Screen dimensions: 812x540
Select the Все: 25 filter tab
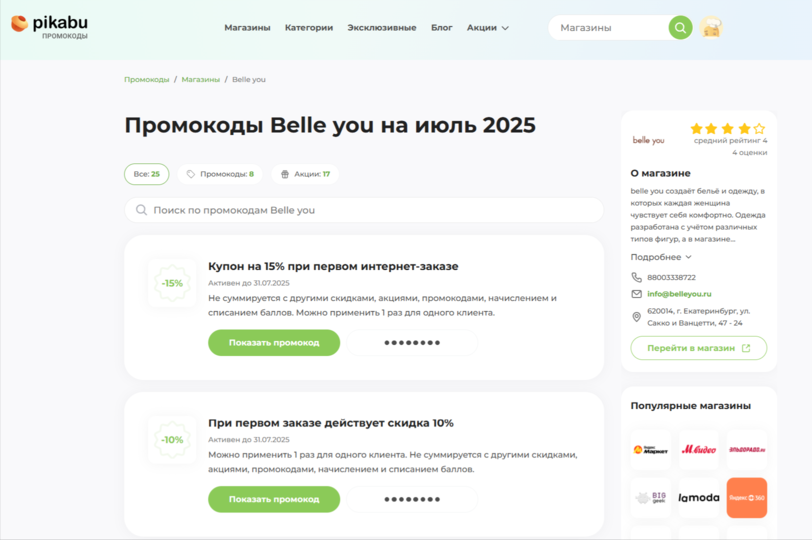pos(147,174)
